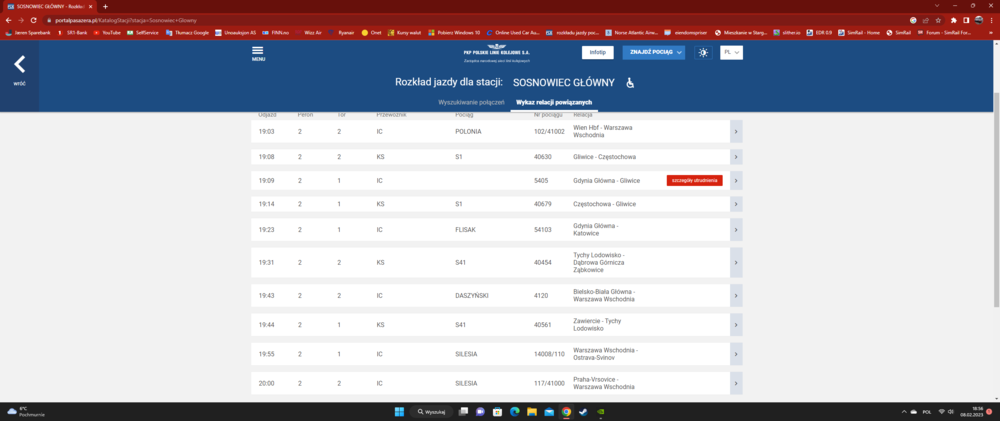The width and height of the screenshot is (1000, 421).
Task: Click the Windows Start button
Action: (398, 412)
